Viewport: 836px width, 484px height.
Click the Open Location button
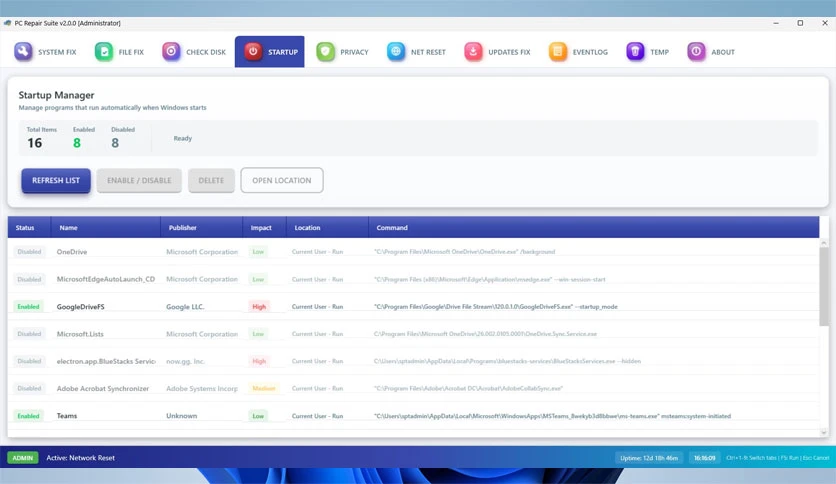(x=282, y=180)
